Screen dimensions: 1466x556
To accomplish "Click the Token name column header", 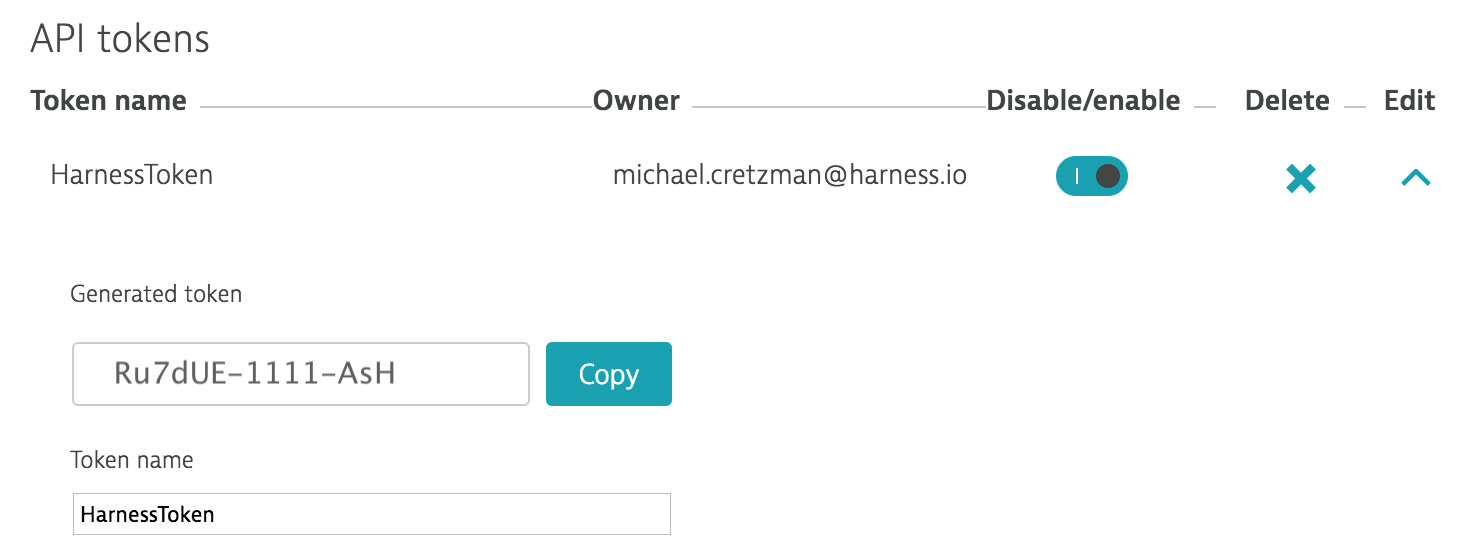I will click(108, 101).
